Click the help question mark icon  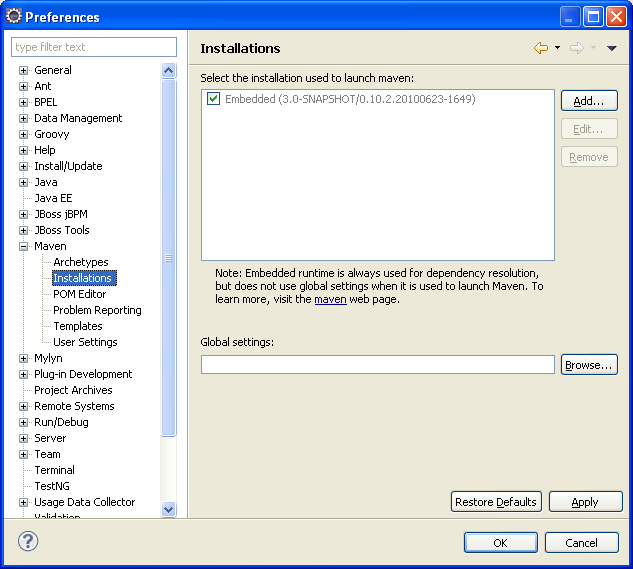coord(28,541)
